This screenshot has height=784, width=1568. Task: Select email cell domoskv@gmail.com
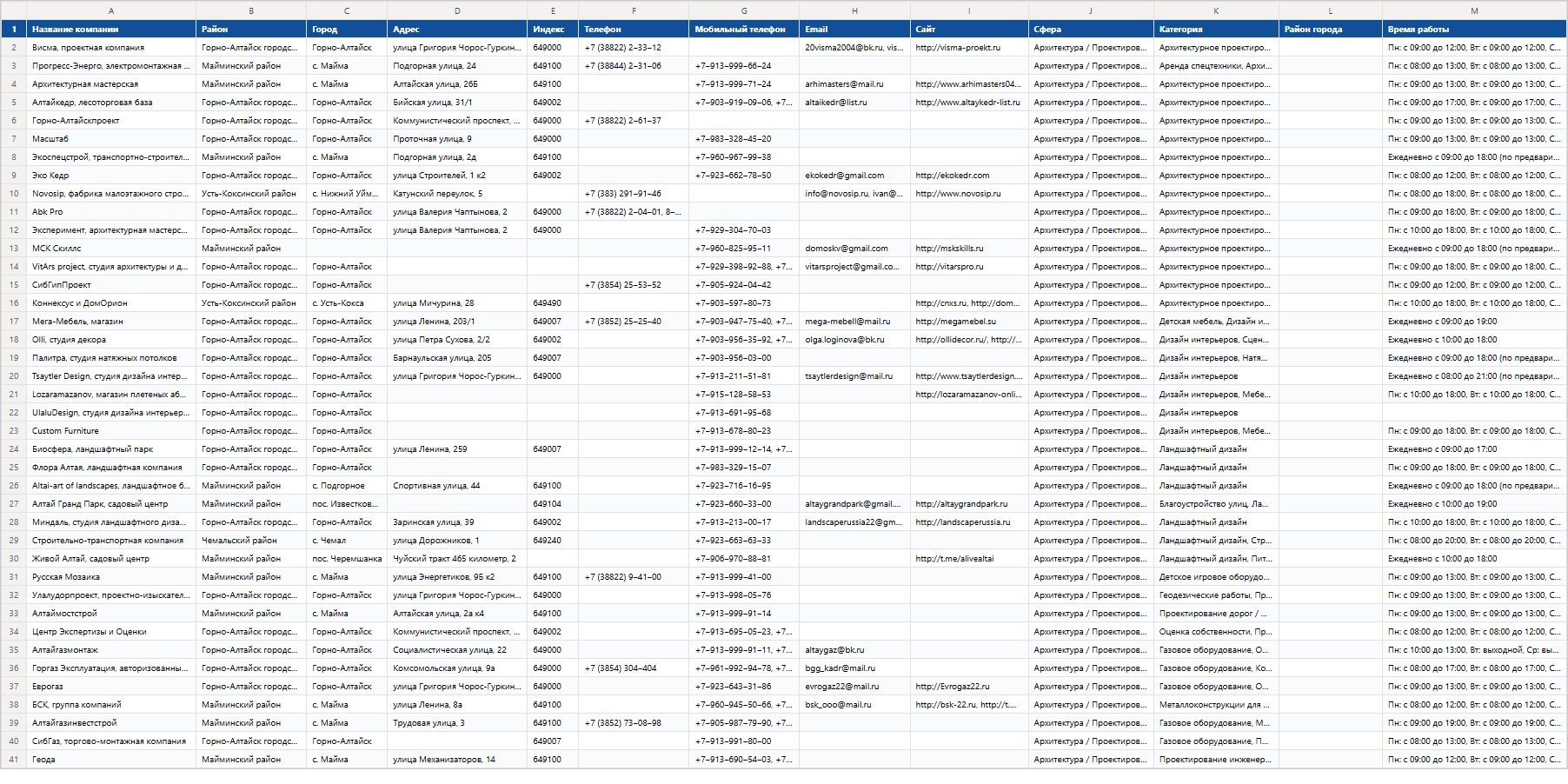(x=854, y=249)
